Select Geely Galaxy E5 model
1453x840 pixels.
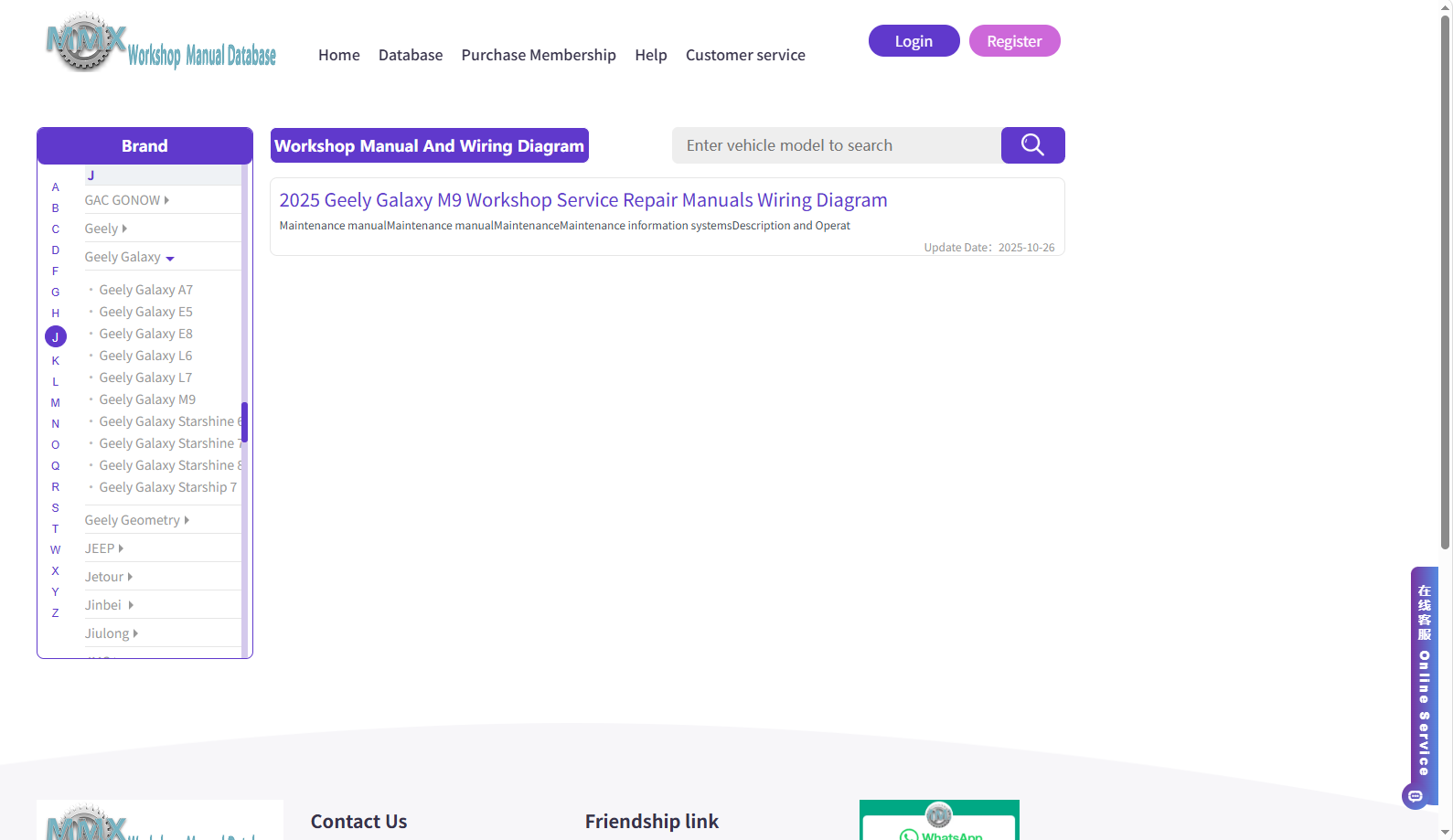(x=146, y=312)
